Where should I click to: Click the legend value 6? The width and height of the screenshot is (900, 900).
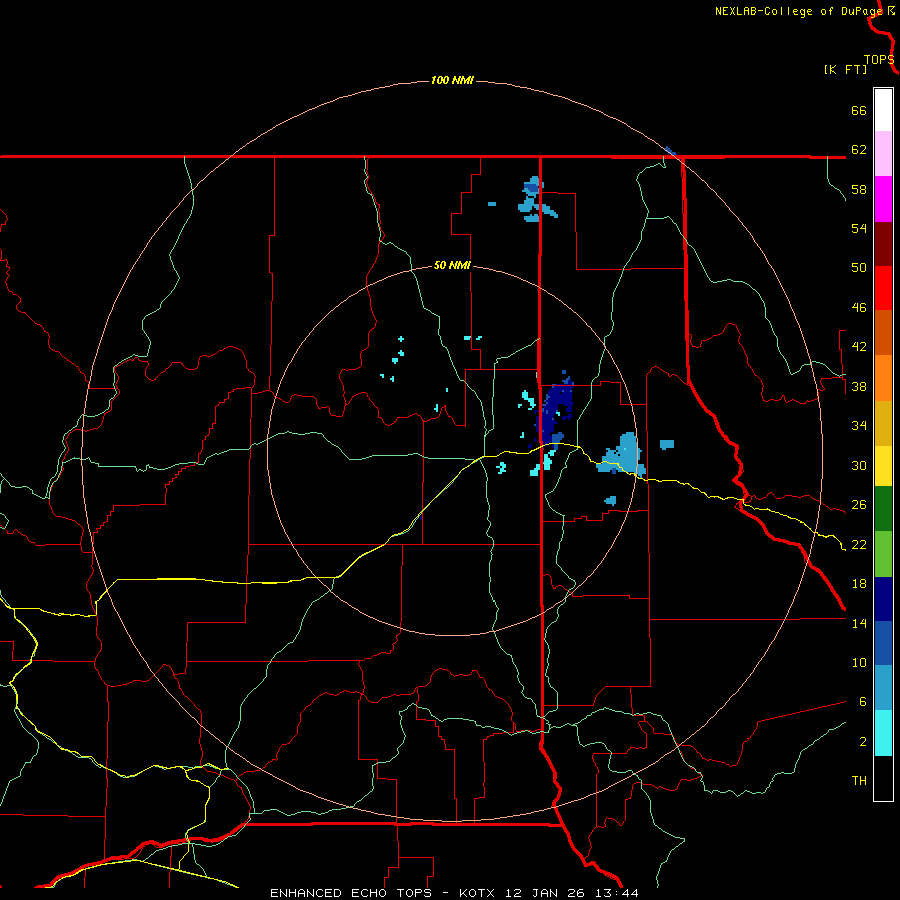click(x=862, y=702)
